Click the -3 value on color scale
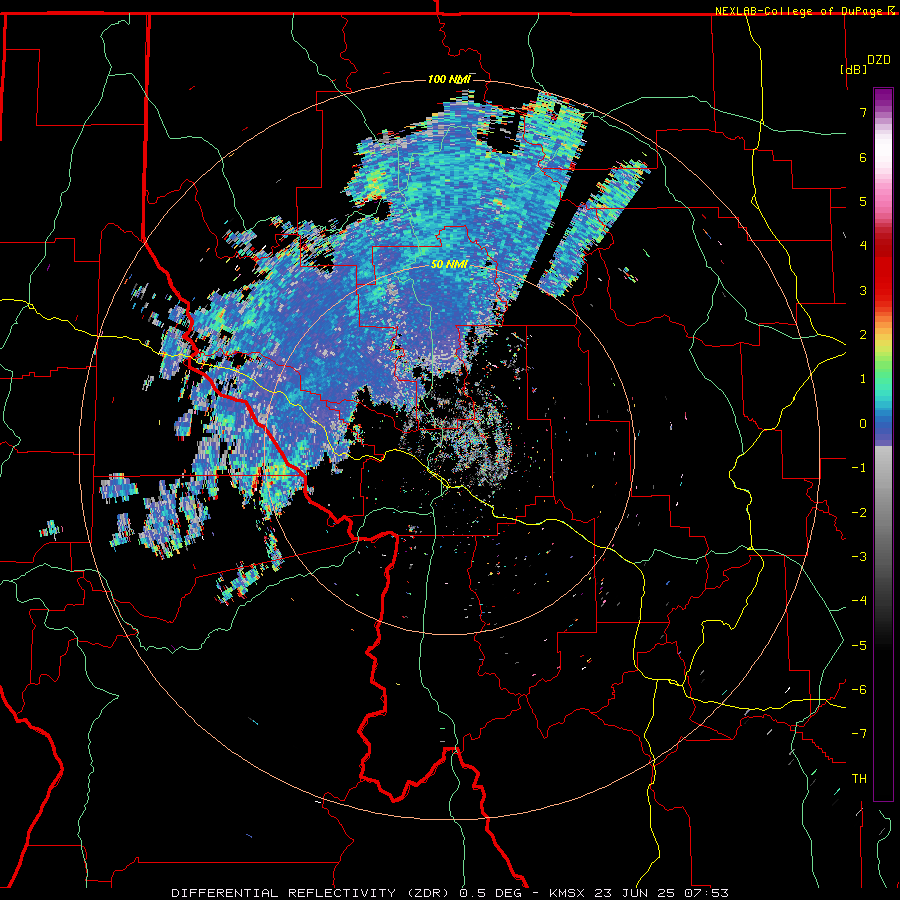Image resolution: width=900 pixels, height=900 pixels. [x=859, y=557]
